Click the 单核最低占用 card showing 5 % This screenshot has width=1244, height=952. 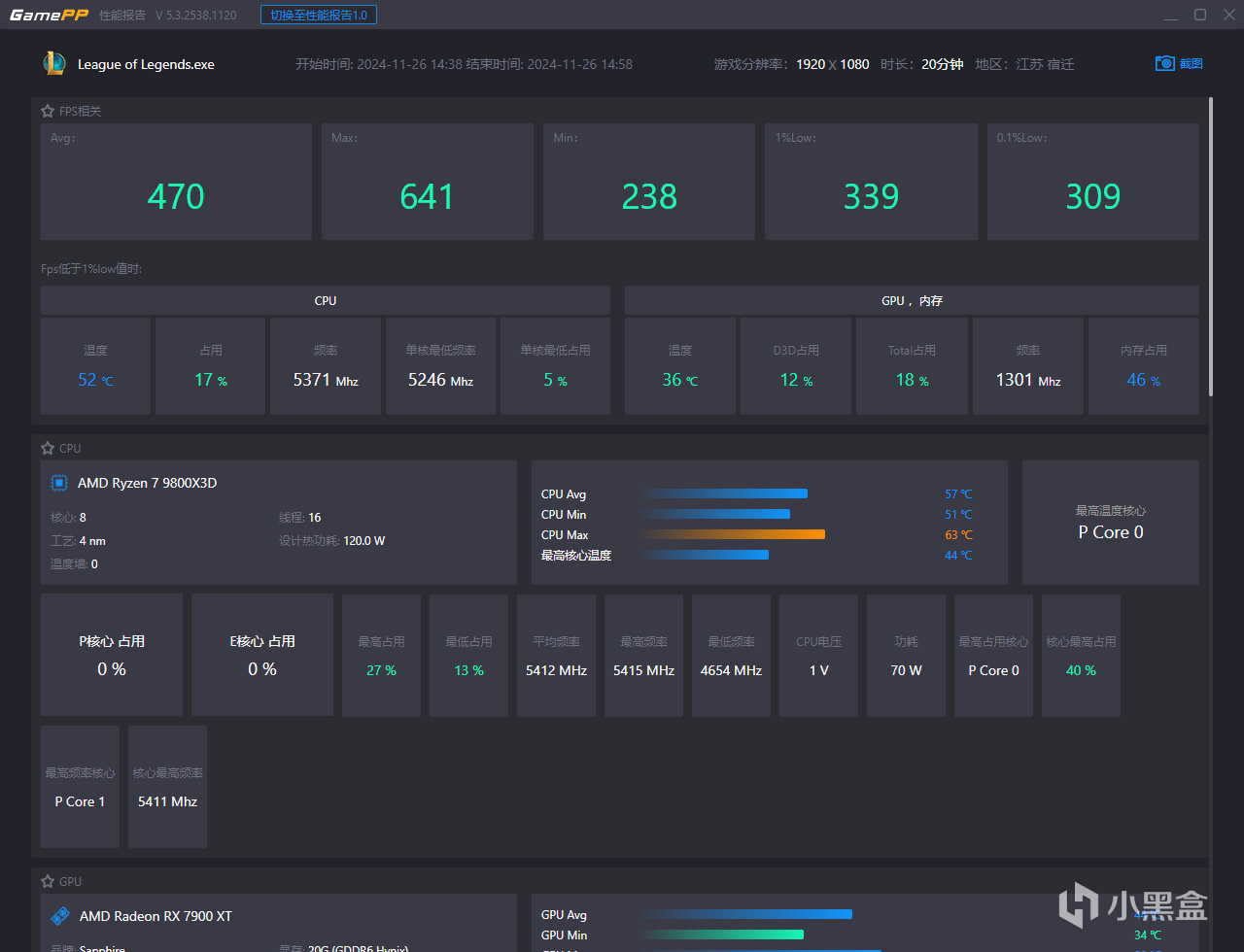click(555, 366)
